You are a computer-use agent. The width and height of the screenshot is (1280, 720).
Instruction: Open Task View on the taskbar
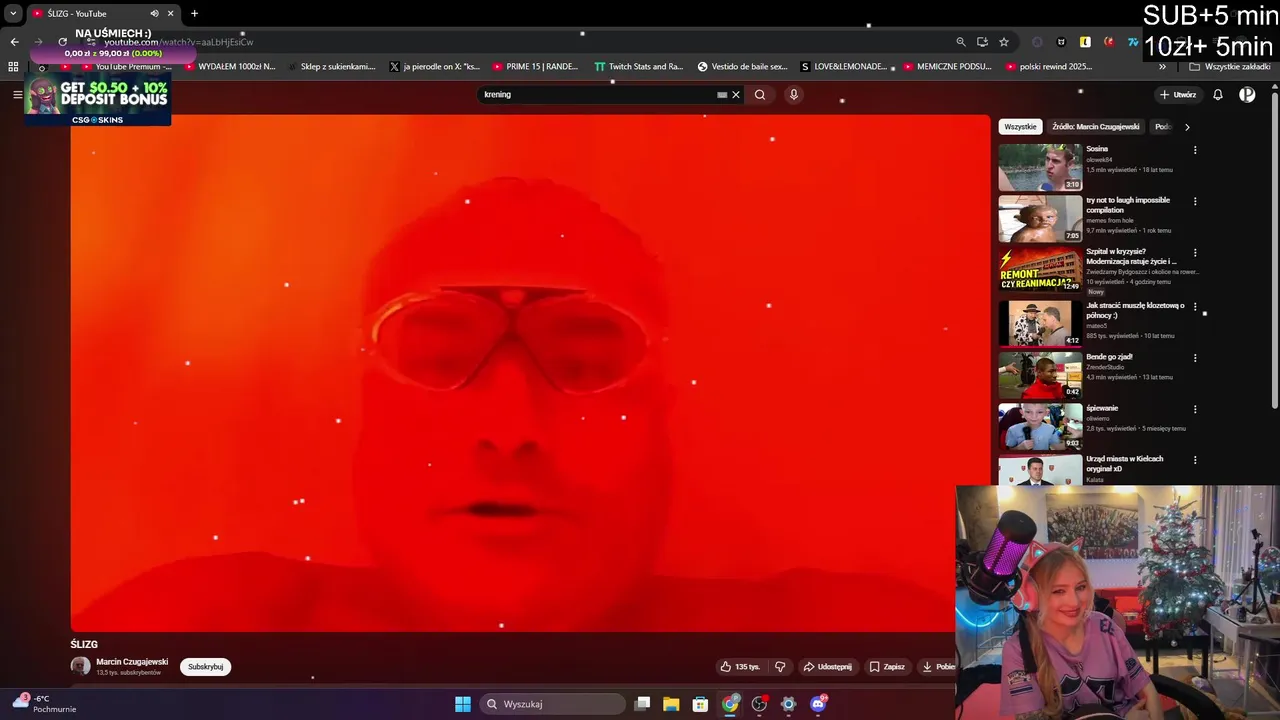[x=643, y=704]
